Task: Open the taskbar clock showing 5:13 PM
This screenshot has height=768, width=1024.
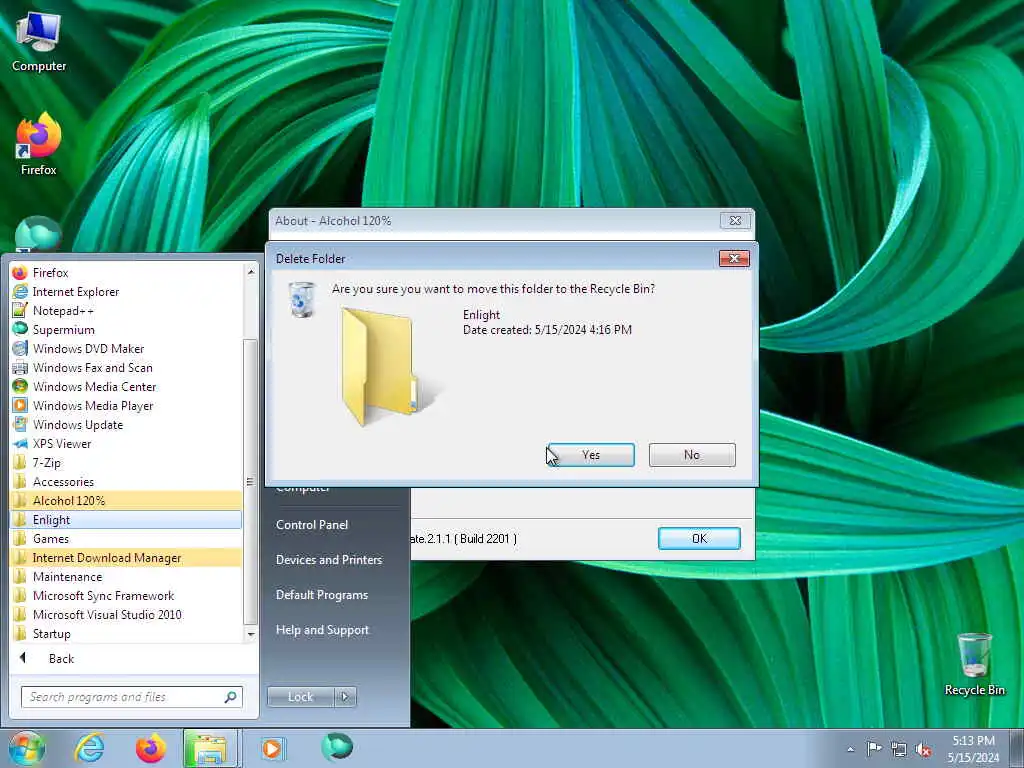Action: [973, 749]
